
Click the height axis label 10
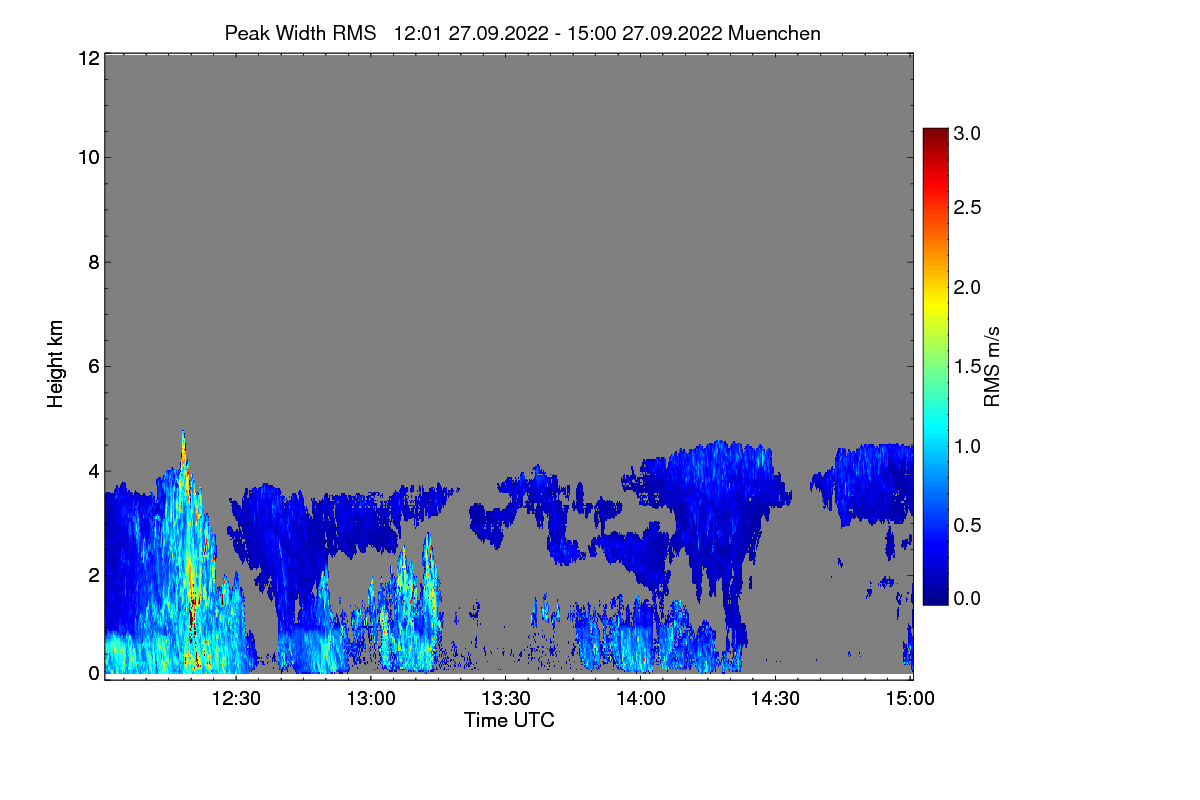(x=87, y=157)
